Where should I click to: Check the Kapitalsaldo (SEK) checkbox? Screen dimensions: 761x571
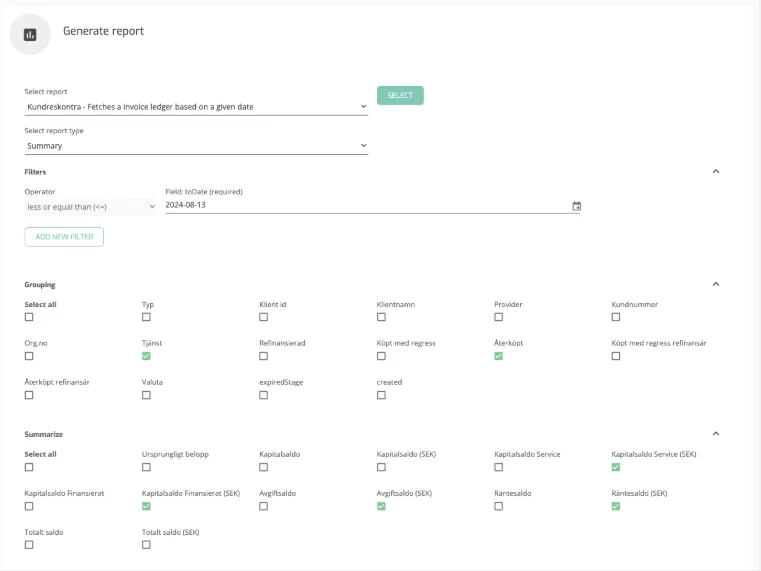[x=381, y=467]
